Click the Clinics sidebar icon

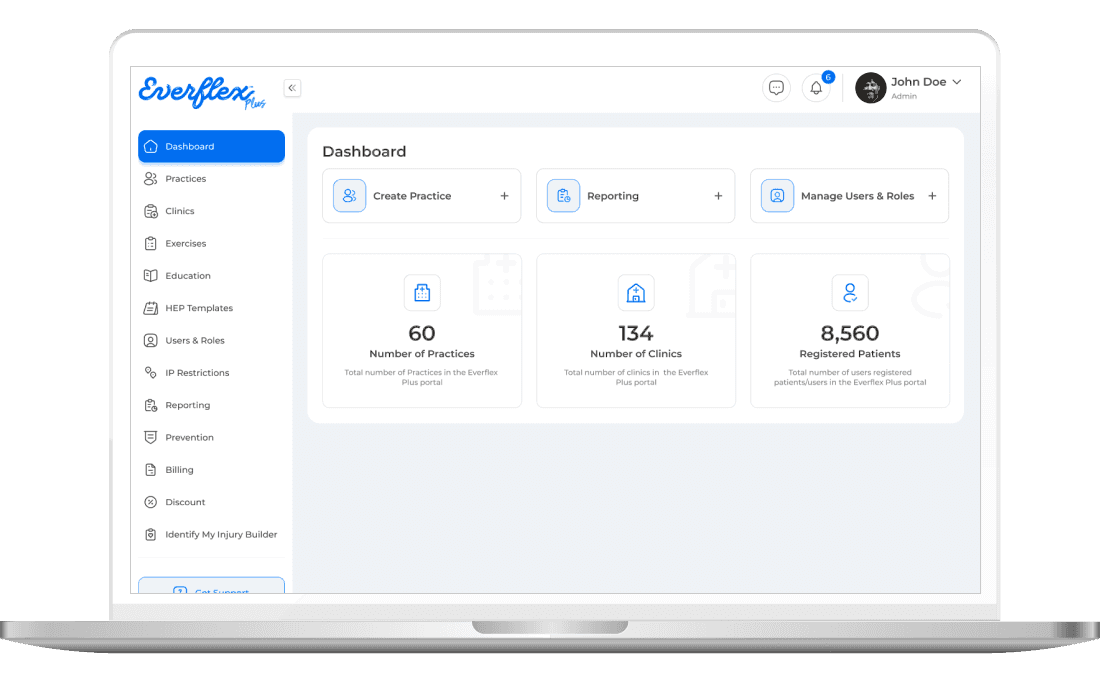[150, 211]
